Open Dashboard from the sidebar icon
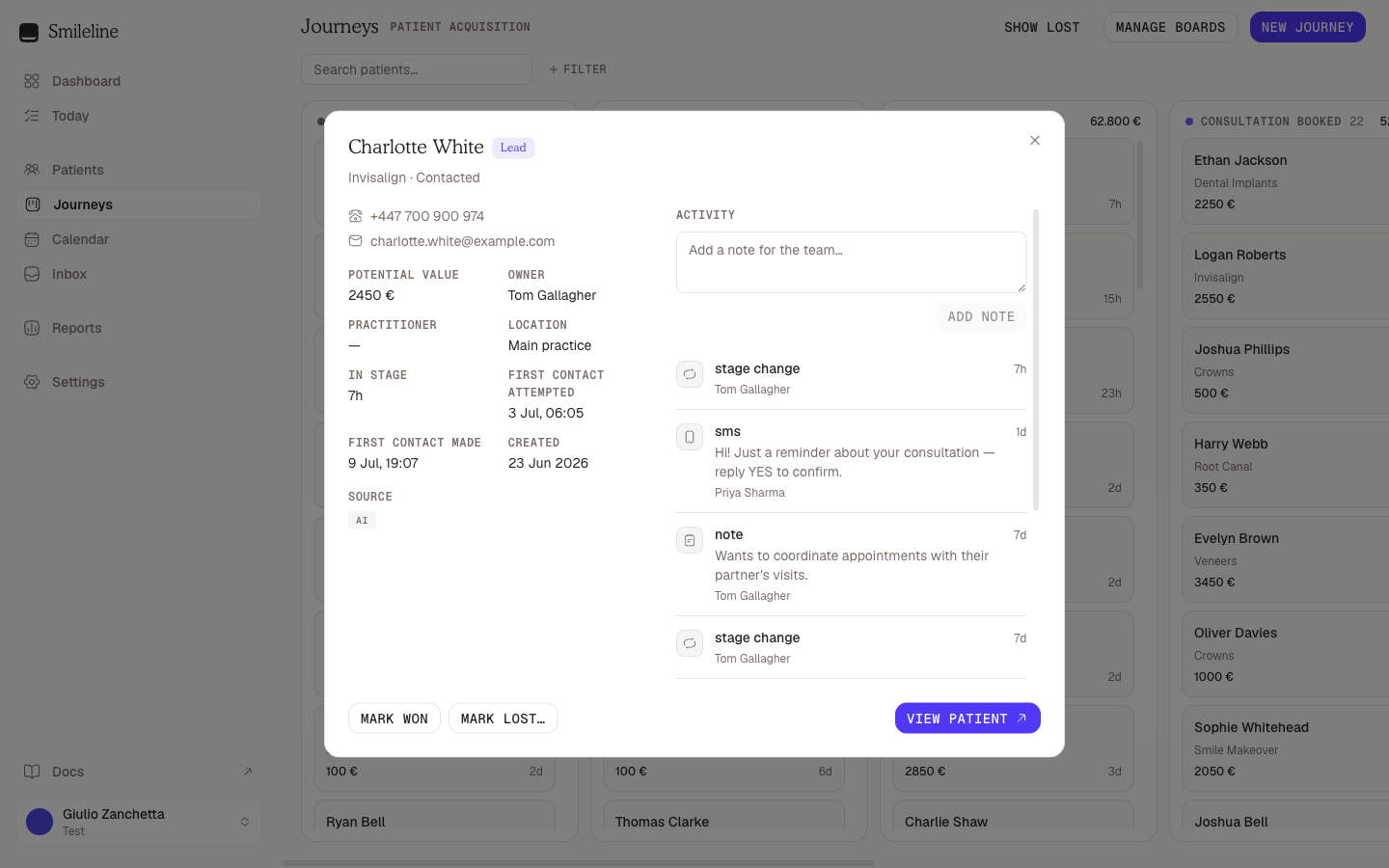Image resolution: width=1389 pixels, height=868 pixels. [x=32, y=81]
